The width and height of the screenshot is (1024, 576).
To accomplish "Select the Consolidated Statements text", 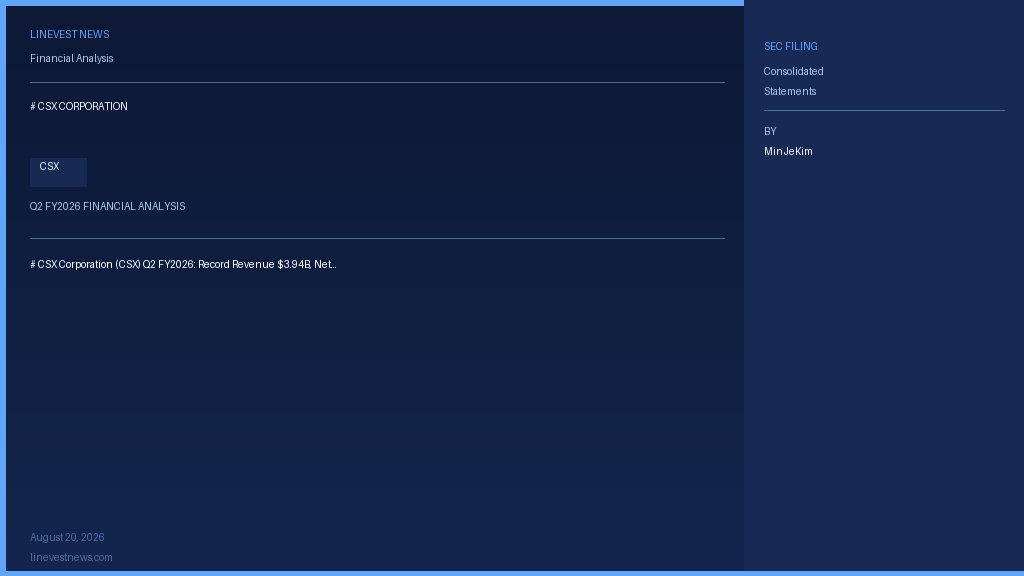I will tap(793, 82).
